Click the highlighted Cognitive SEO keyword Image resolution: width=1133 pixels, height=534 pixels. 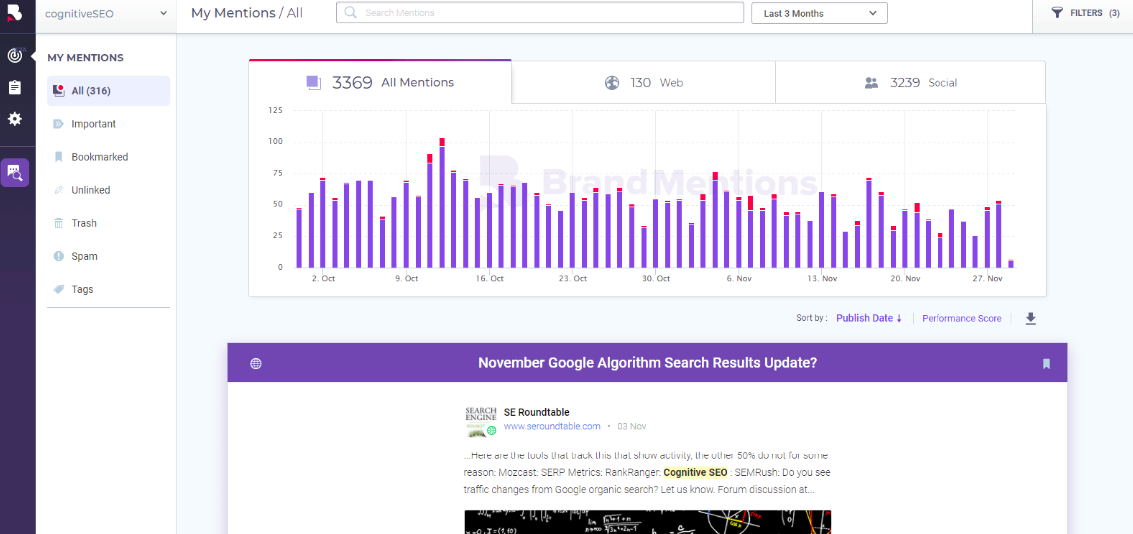click(696, 473)
